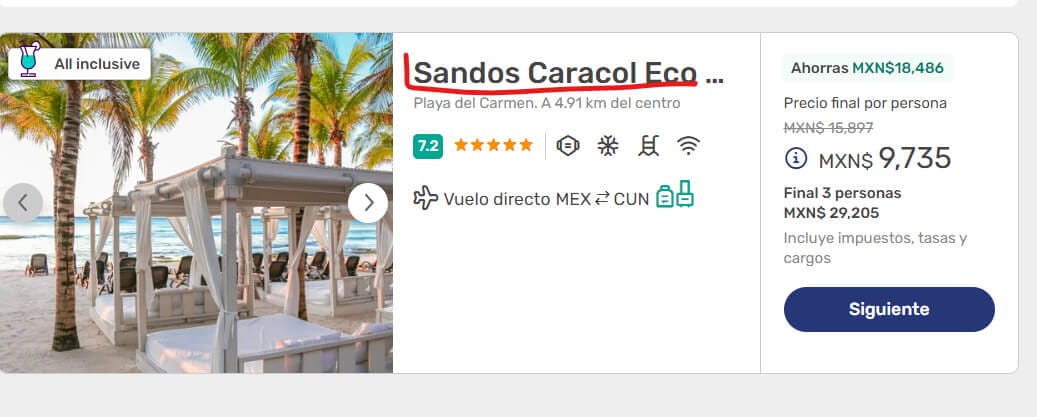Click the Ahorras MXN$18,486 savings tag
This screenshot has height=417, width=1037.
click(x=867, y=68)
